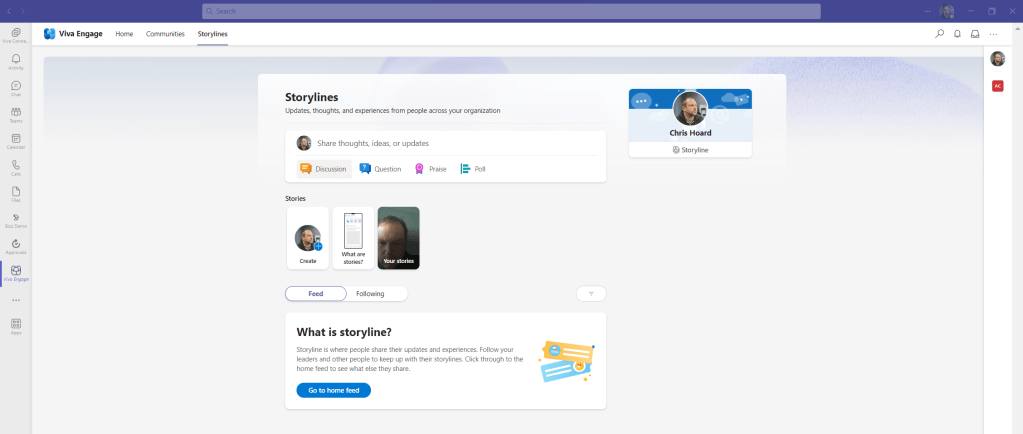Expand more apps ellipsis in sidebar

[16, 300]
